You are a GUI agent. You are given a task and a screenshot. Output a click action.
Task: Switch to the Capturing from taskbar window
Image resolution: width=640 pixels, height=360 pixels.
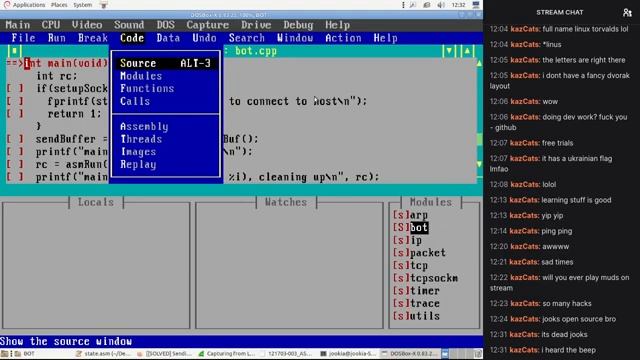coord(227,354)
